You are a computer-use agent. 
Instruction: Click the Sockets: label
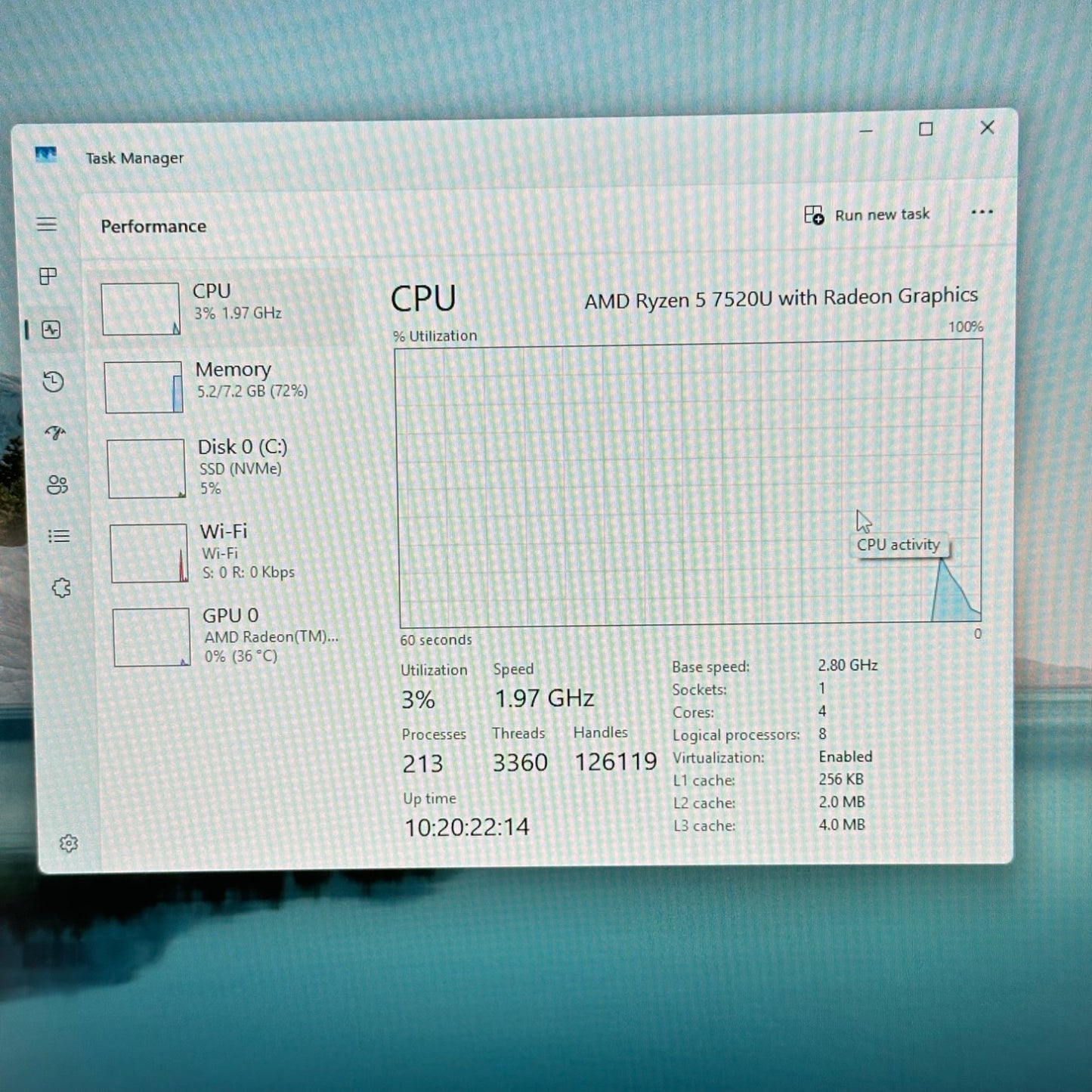[x=699, y=689]
